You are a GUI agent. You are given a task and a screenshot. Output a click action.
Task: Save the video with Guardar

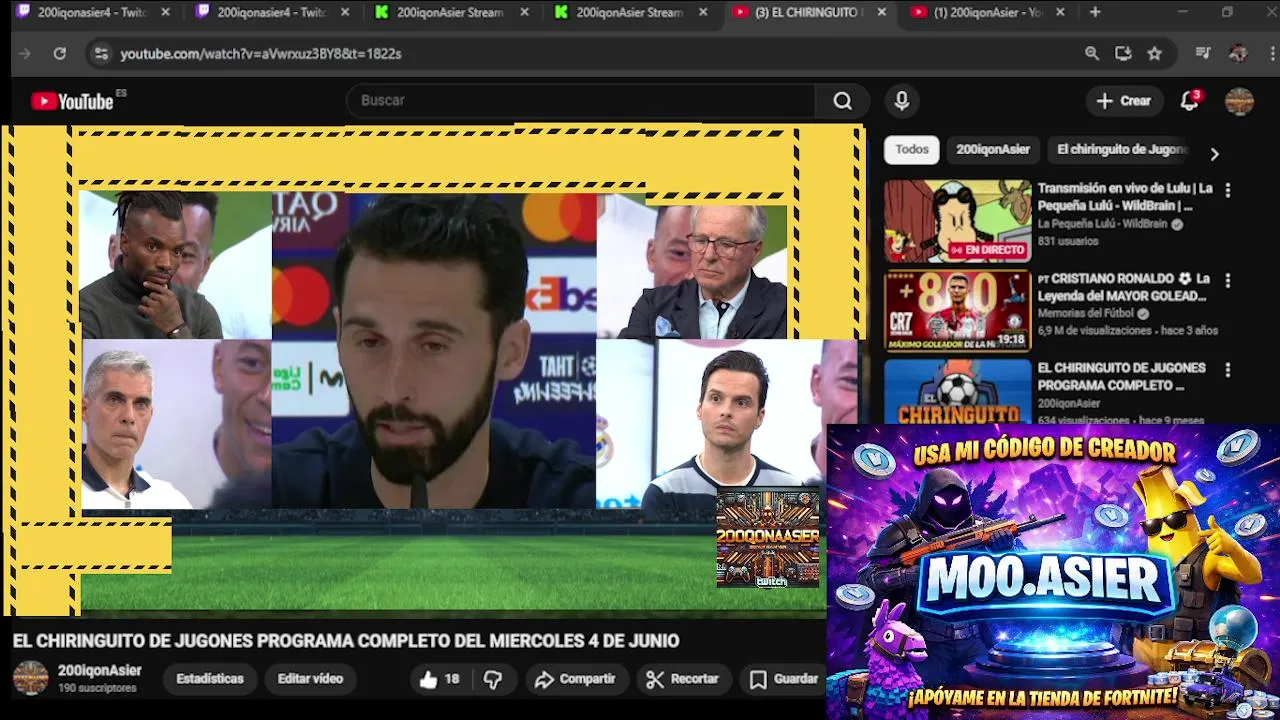click(x=784, y=679)
